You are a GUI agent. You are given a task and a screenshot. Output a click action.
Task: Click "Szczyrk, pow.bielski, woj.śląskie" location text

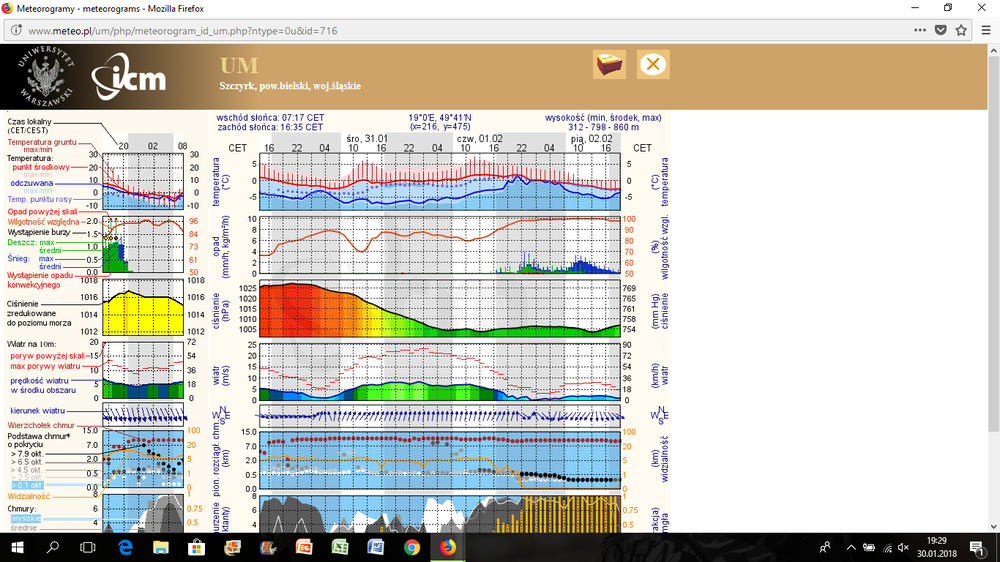[290, 86]
